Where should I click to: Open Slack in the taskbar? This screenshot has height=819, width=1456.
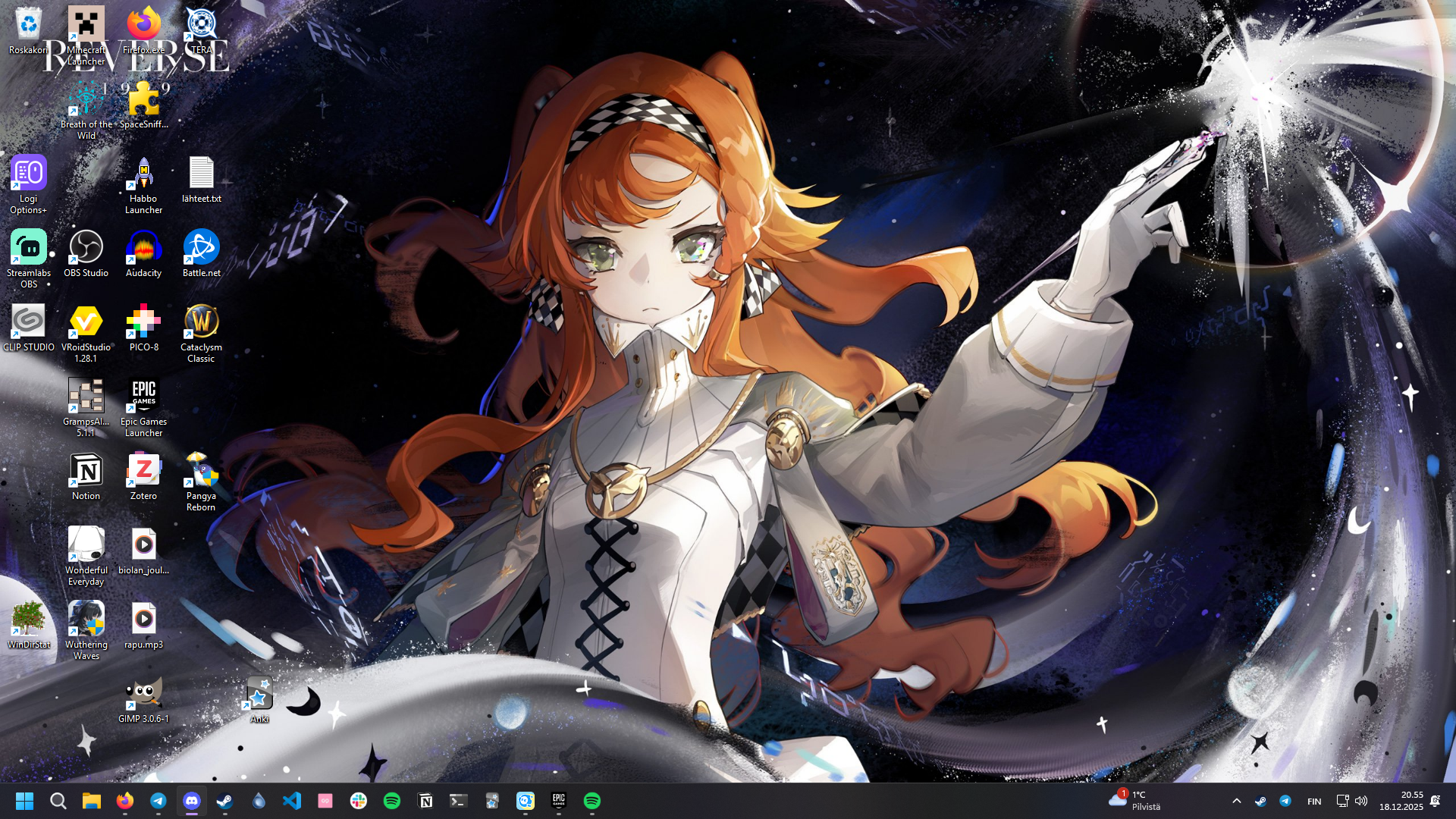click(x=359, y=801)
